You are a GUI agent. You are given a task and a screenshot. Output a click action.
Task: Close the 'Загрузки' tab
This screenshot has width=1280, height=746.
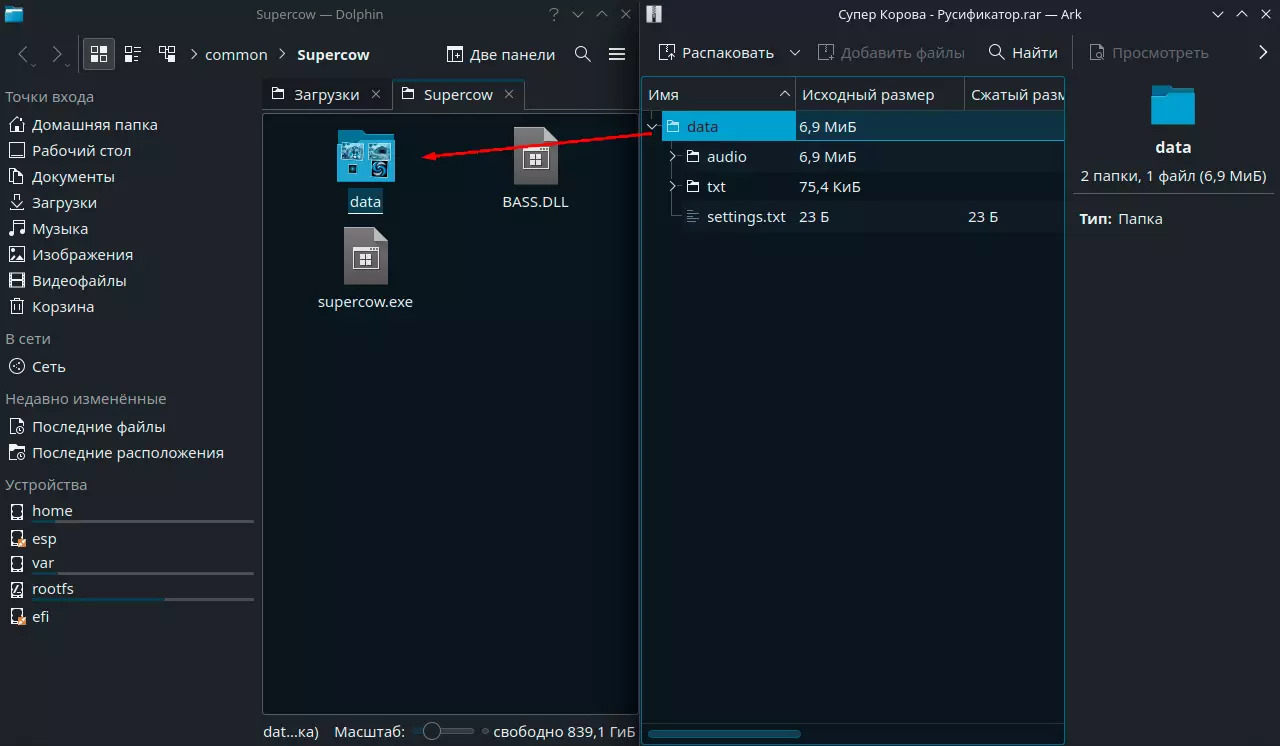click(376, 94)
